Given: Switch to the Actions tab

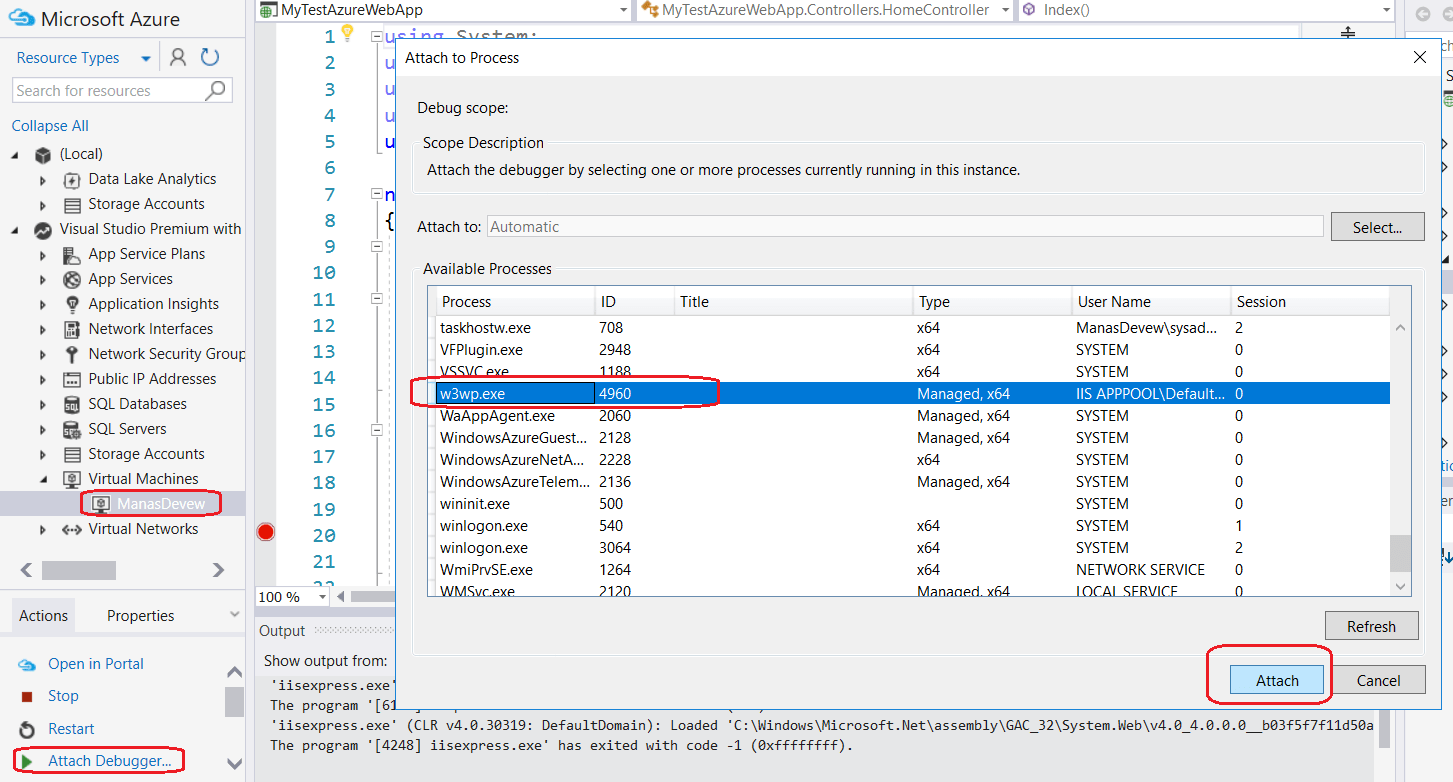Looking at the screenshot, I should click(x=43, y=615).
